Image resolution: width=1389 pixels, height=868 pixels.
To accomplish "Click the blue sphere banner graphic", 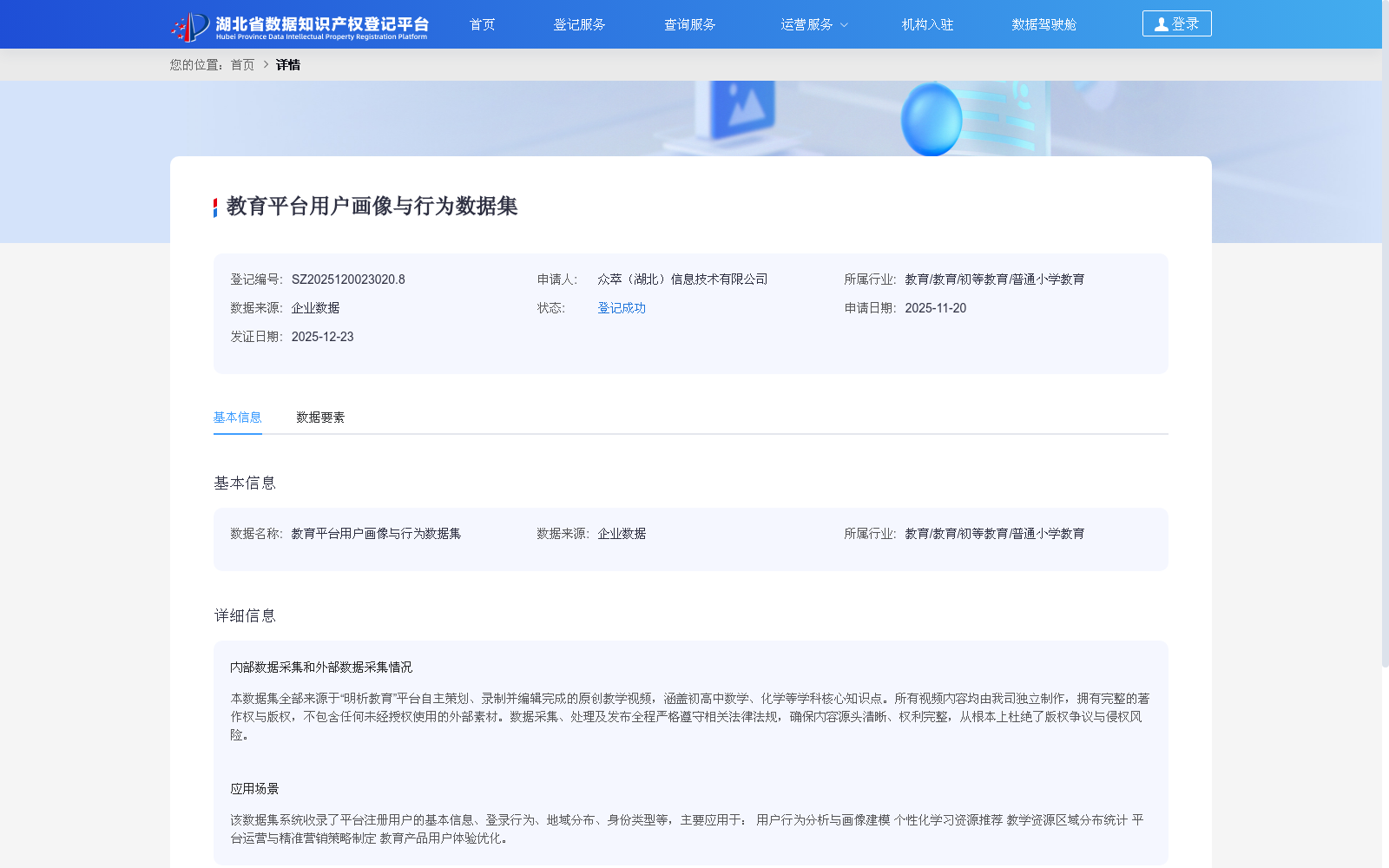I will pyautogui.click(x=931, y=119).
